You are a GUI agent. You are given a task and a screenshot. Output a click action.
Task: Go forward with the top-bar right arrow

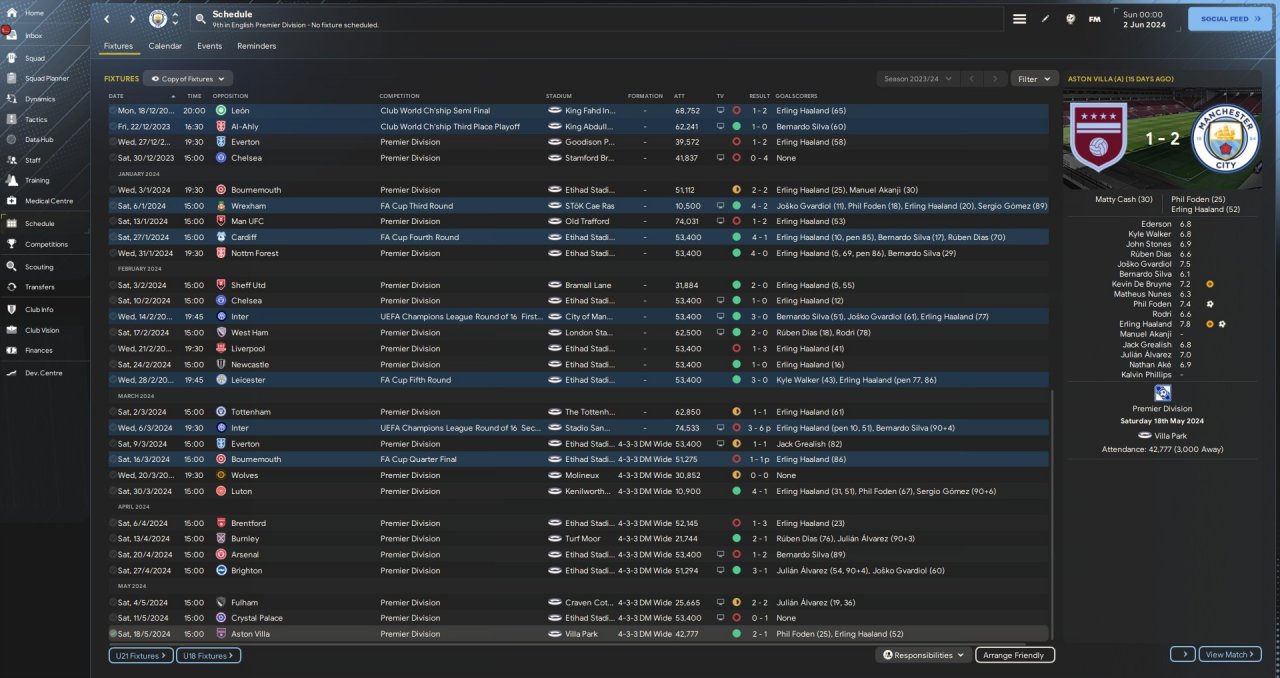tap(132, 19)
